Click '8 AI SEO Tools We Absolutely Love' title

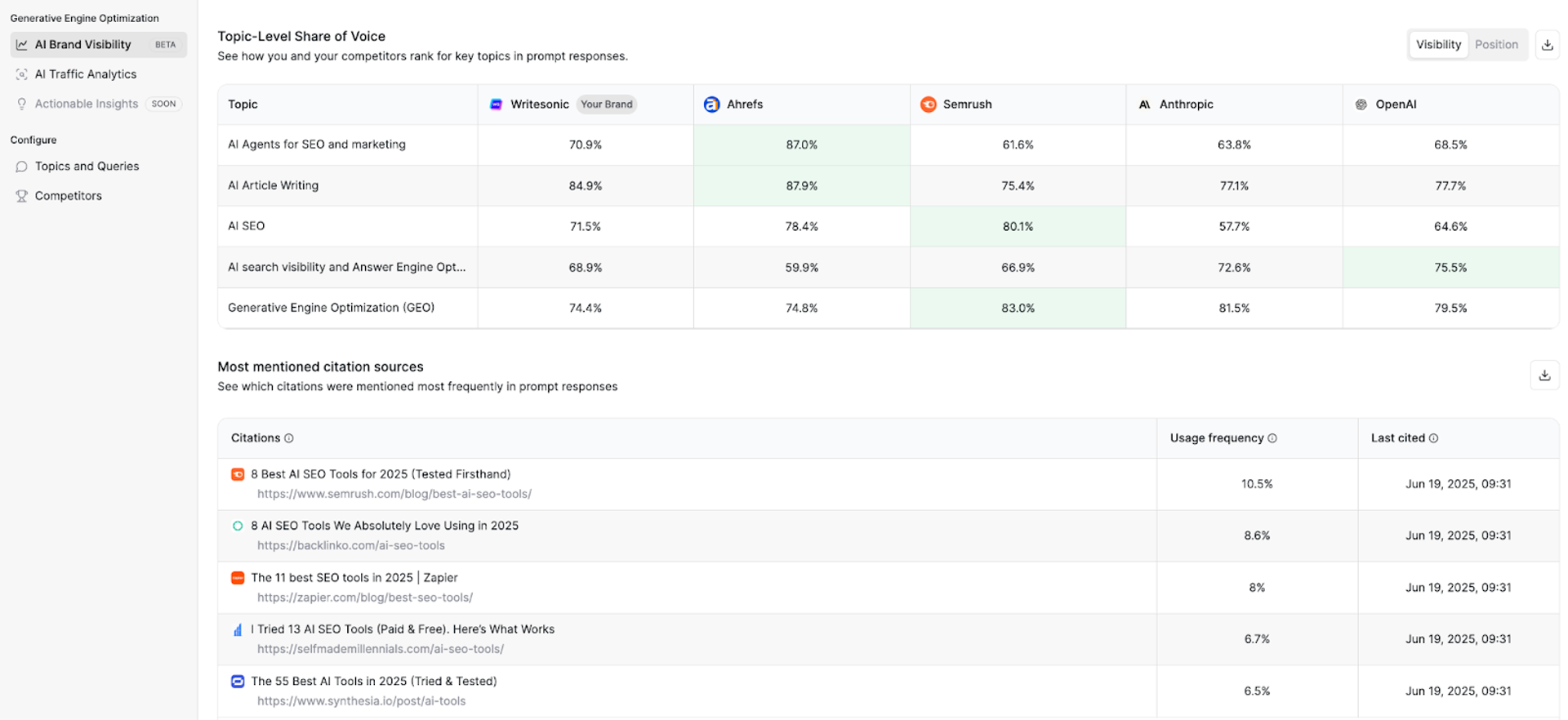pos(385,526)
